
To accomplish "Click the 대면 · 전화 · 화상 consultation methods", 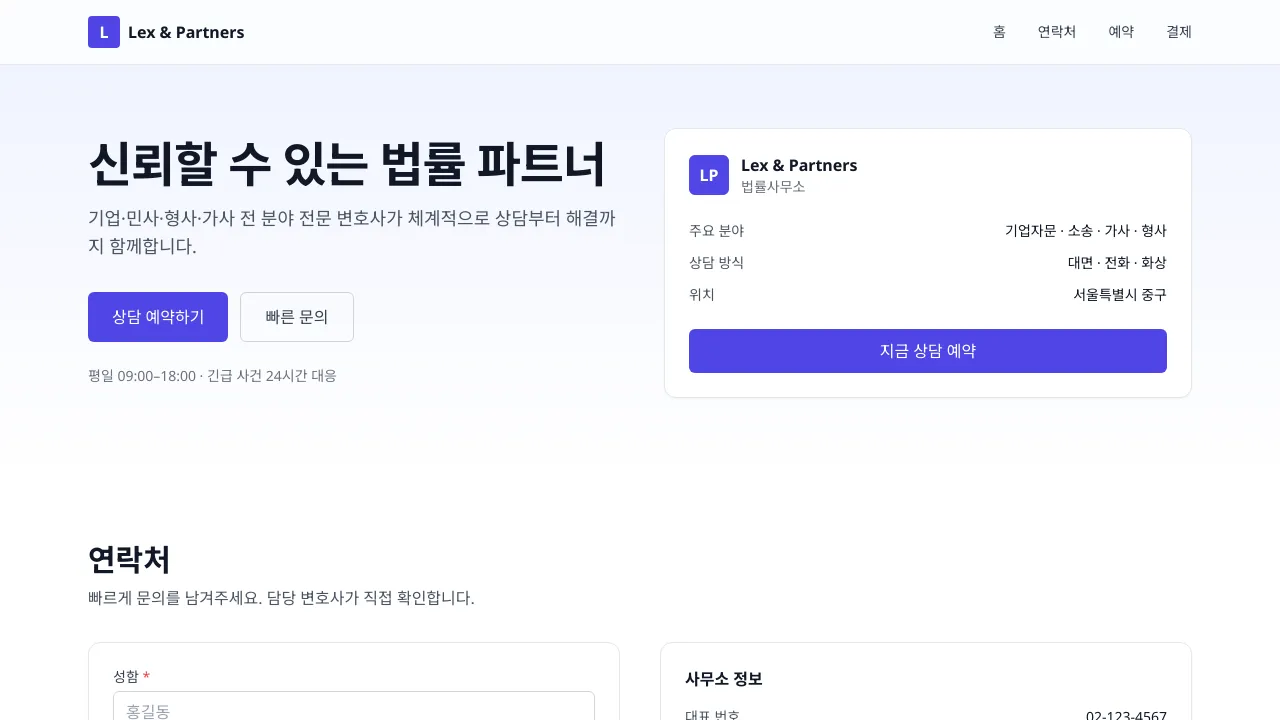I will pos(1116,263).
